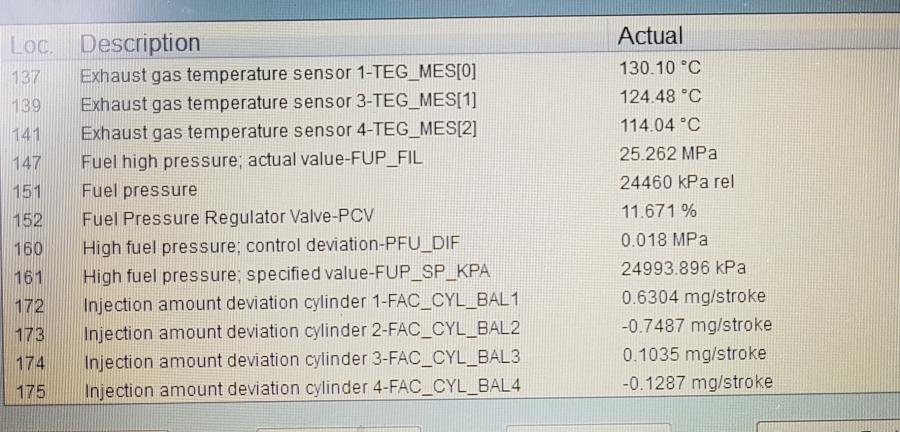The height and width of the screenshot is (432, 900).
Task: Click the Fuel pressure description row
Action: [139, 190]
